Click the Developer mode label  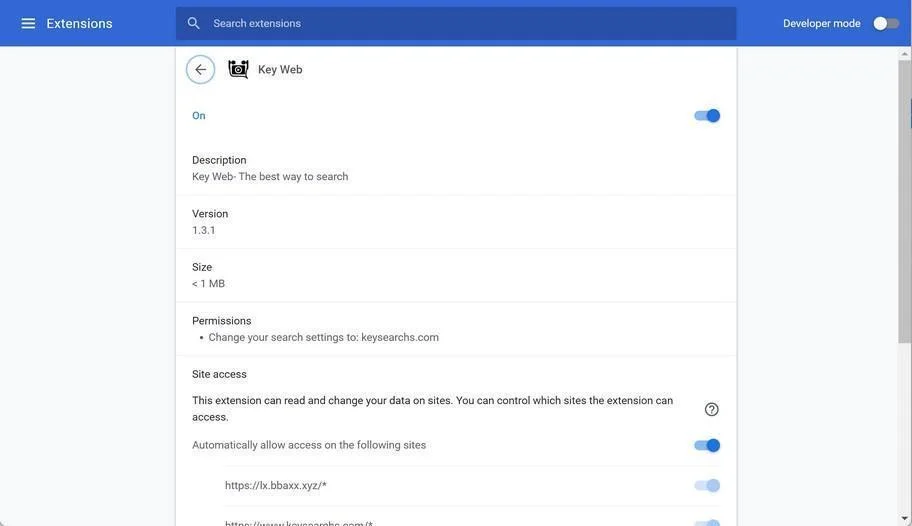coord(821,23)
